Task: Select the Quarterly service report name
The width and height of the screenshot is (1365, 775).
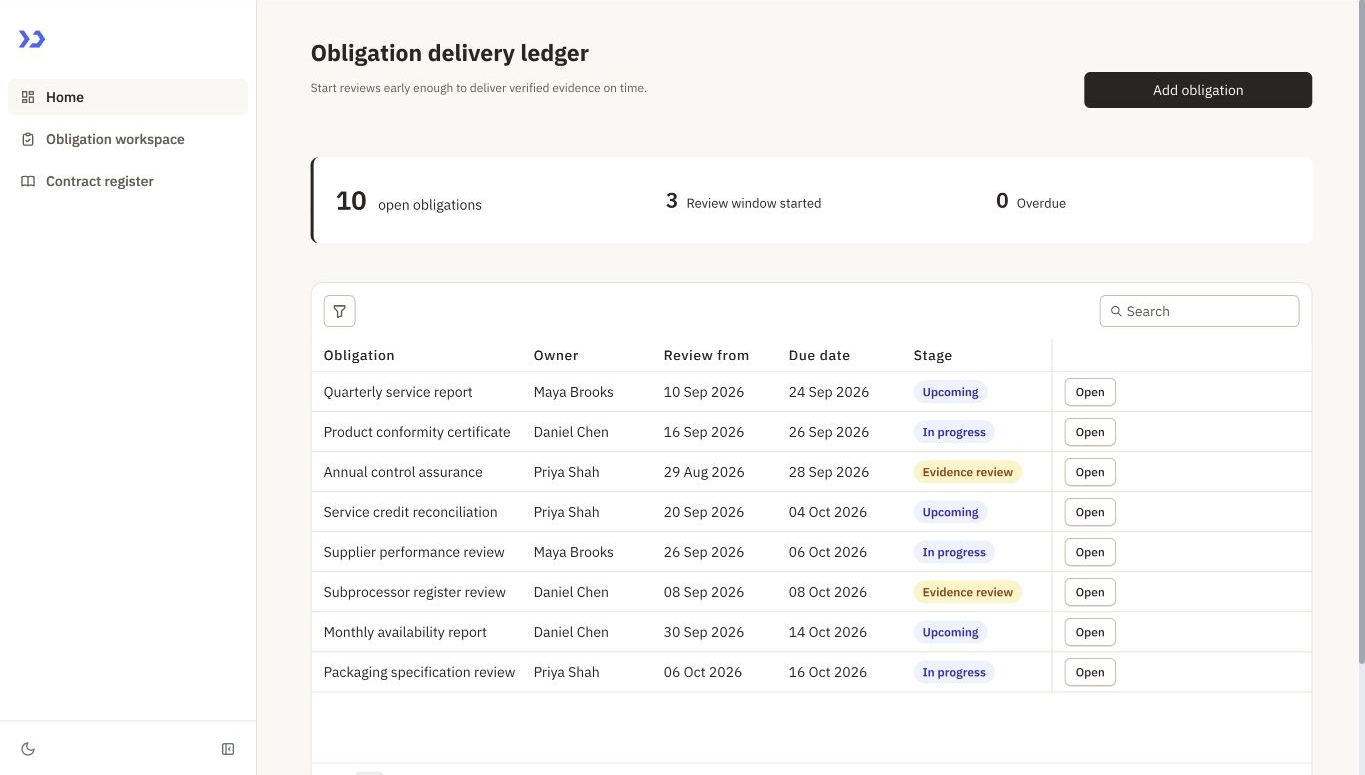Action: (398, 392)
